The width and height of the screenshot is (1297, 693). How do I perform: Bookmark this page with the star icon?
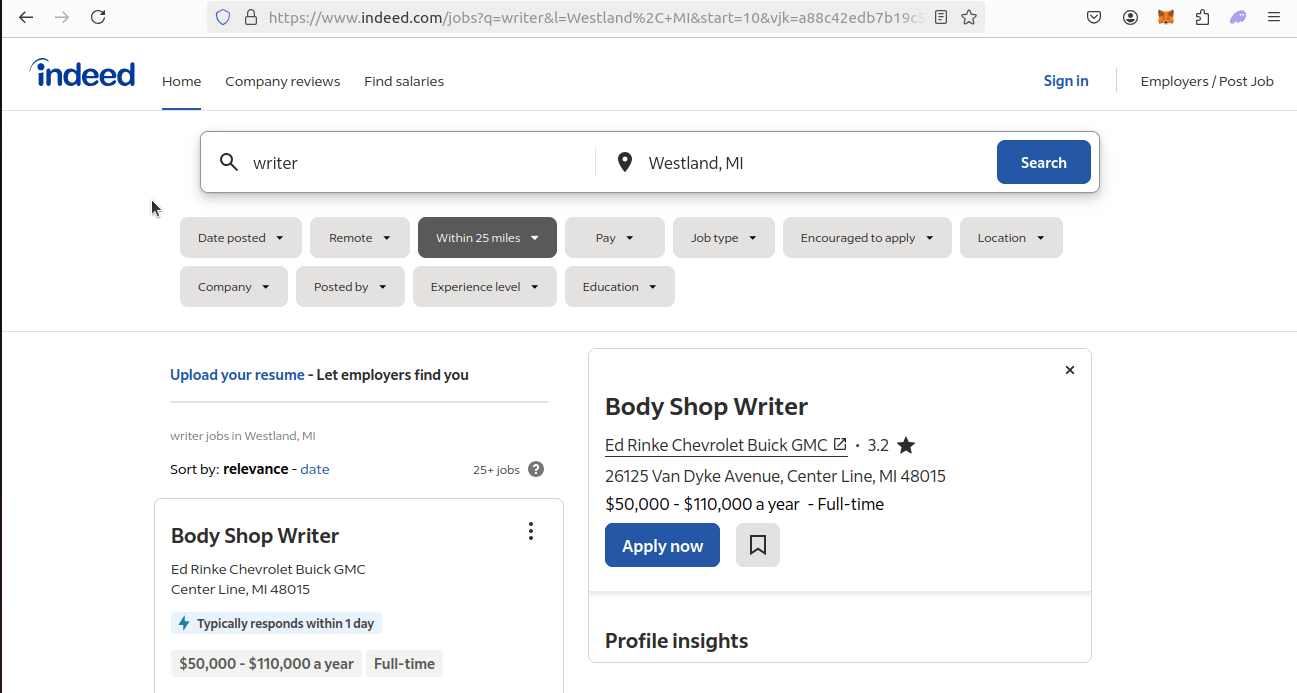[x=969, y=17]
